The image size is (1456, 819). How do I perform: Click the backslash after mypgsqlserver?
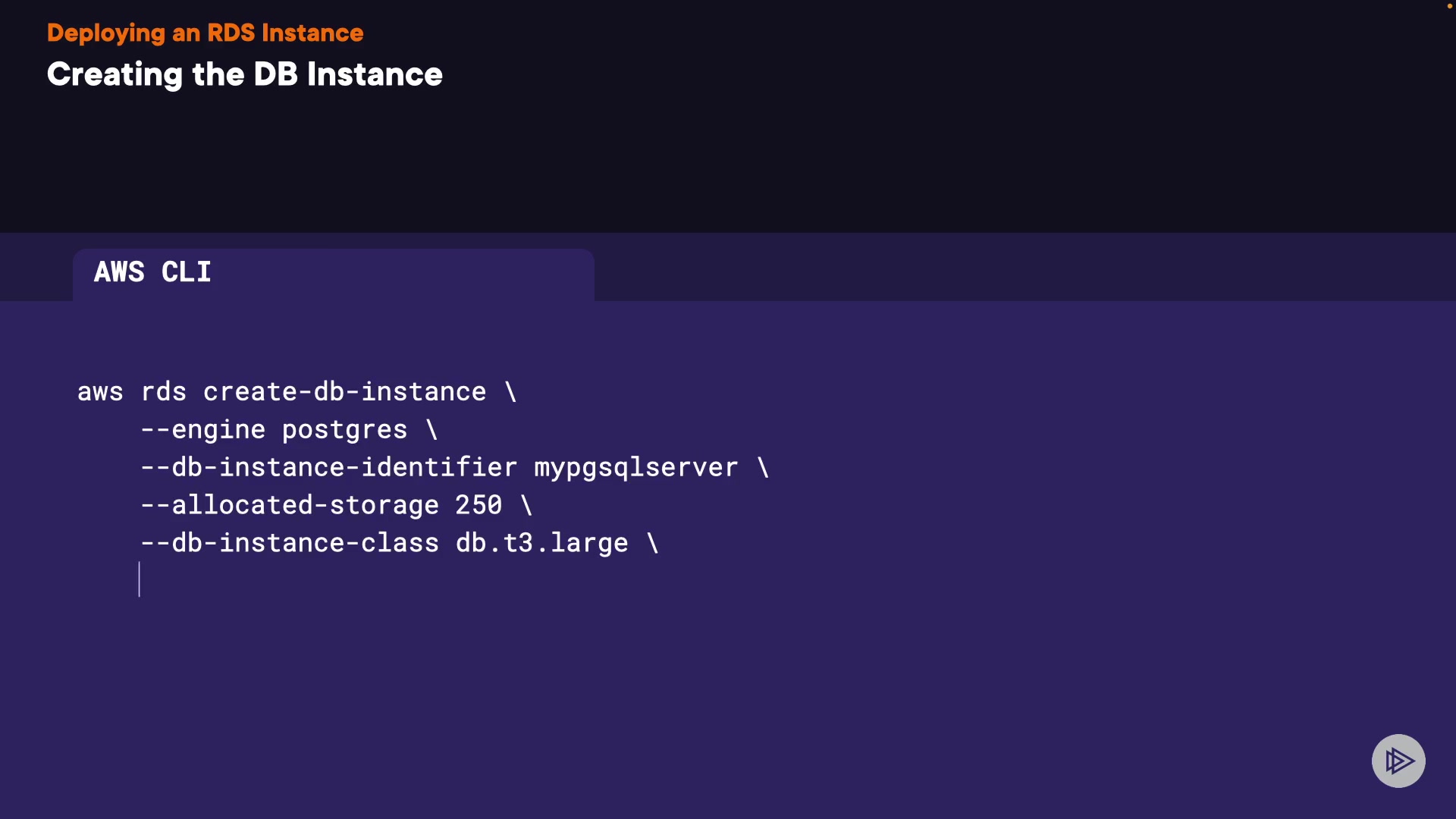click(x=763, y=468)
